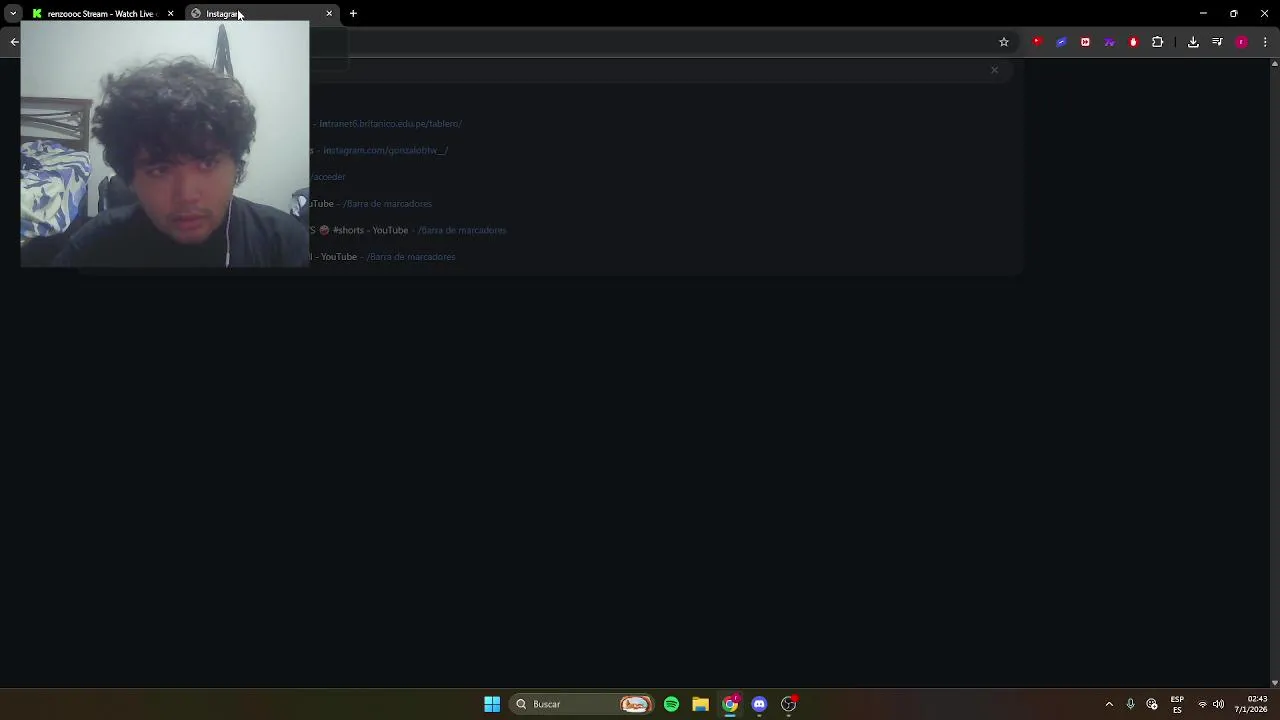Open the intranet6.britanico.edu.pe/tablero suggestion
Image resolution: width=1280 pixels, height=720 pixels.
390,124
